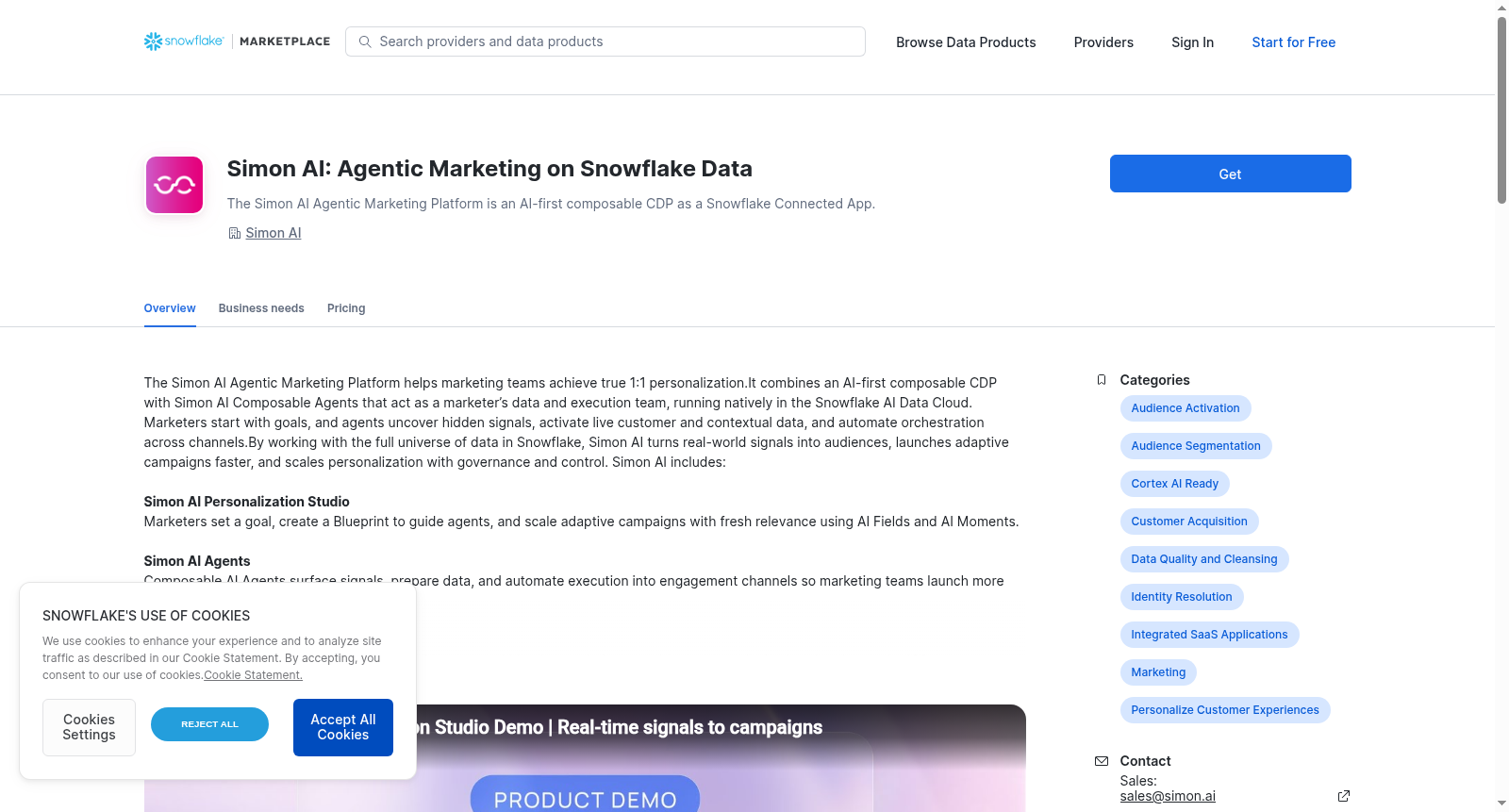Viewport: 1509px width, 812px height.
Task: Click the blue Get button
Action: 1231,174
